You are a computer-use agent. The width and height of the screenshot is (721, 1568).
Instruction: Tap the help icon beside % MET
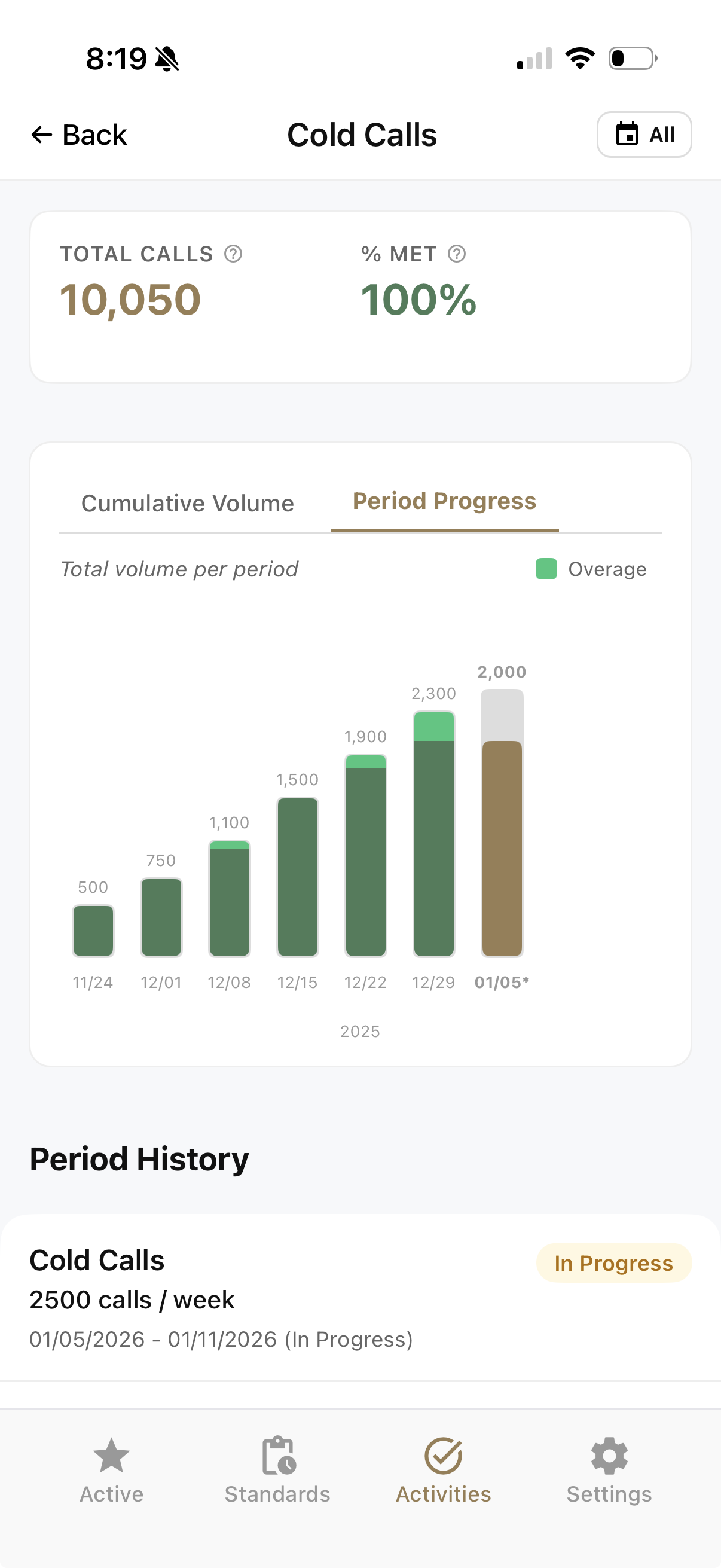[x=456, y=254]
